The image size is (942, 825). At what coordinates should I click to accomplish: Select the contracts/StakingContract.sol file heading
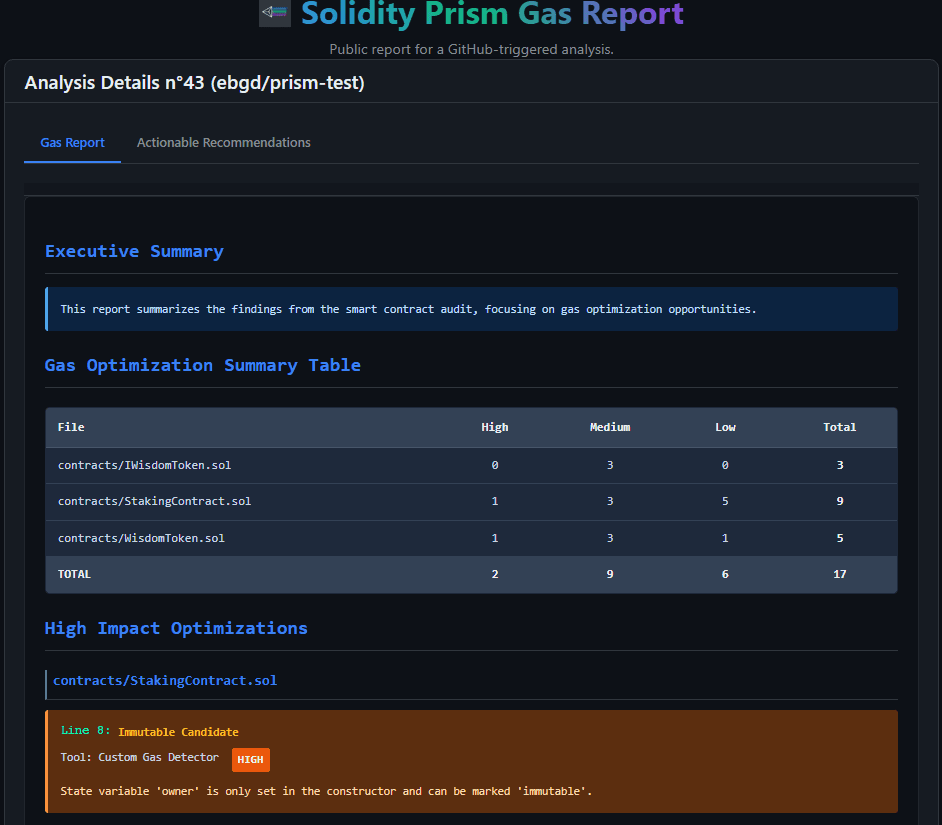pos(165,680)
